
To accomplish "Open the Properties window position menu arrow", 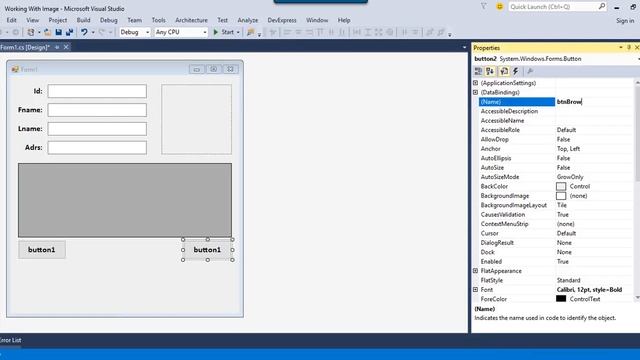I will pos(621,48).
